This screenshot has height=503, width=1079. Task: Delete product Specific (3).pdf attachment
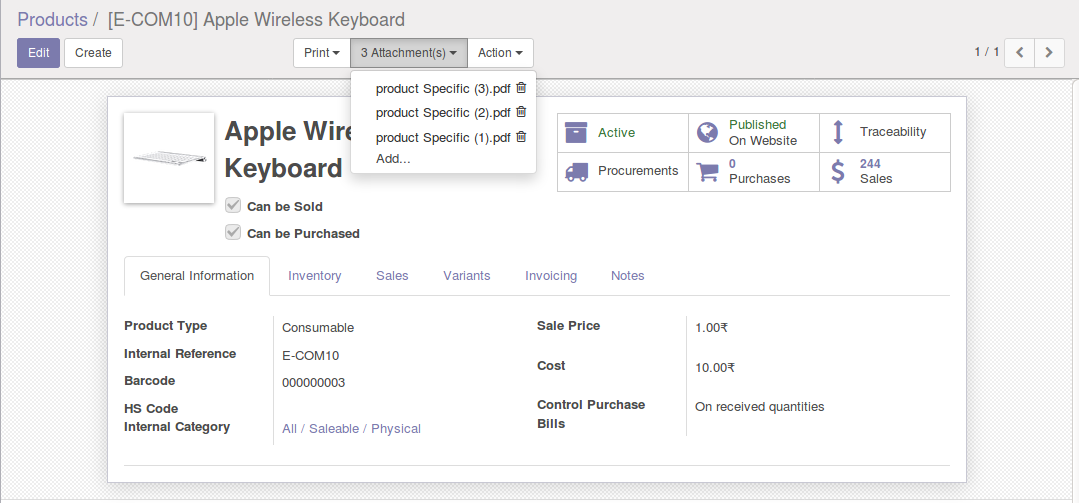click(521, 88)
